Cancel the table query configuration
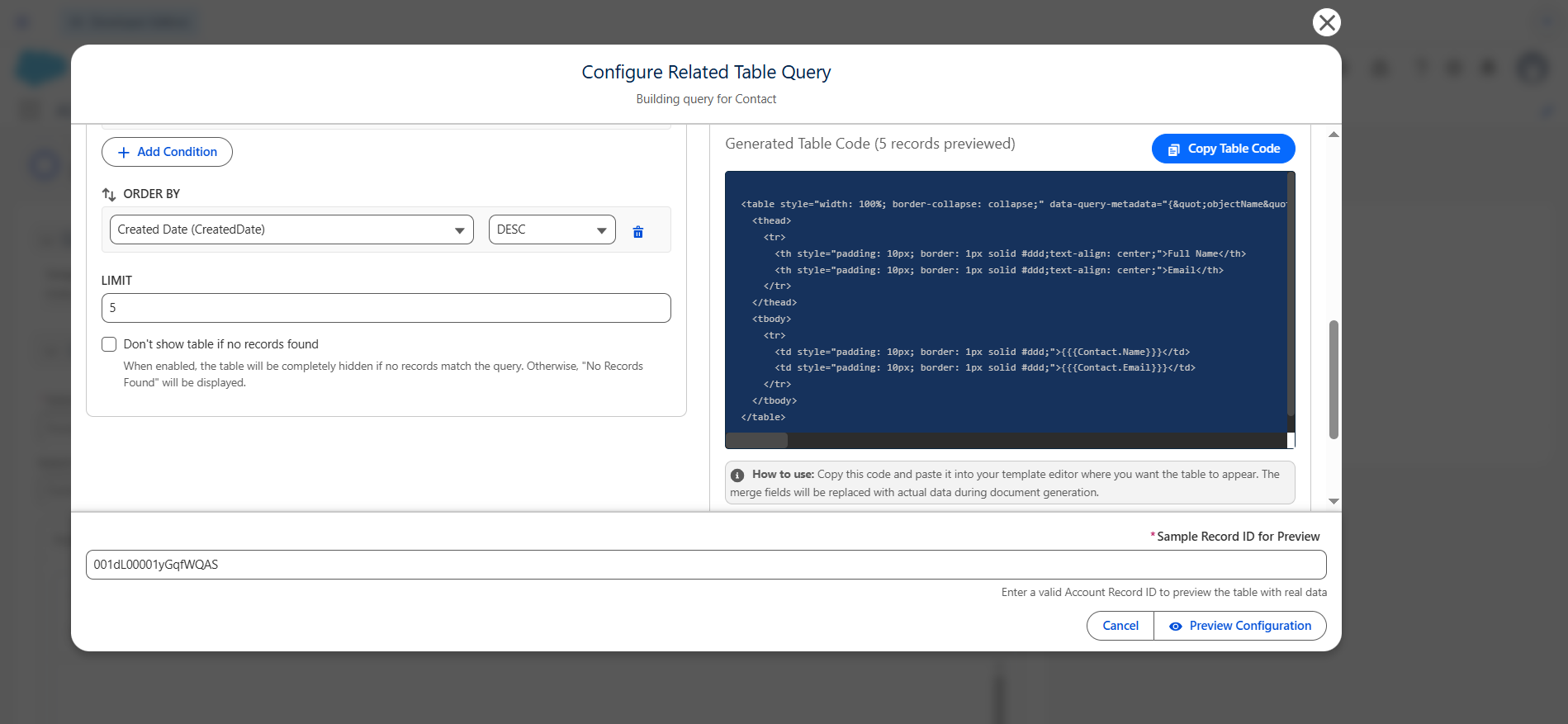1568x724 pixels. (x=1120, y=626)
